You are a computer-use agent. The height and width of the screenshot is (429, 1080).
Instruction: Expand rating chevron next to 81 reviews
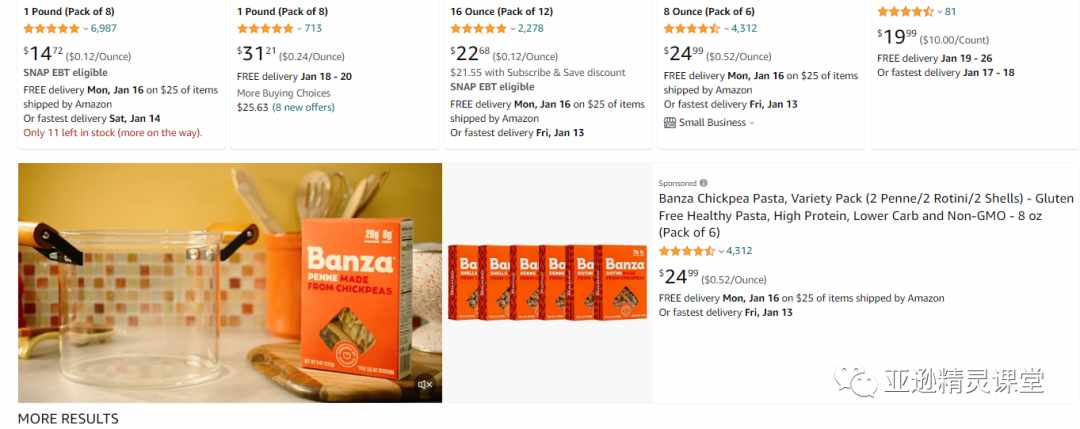click(939, 12)
